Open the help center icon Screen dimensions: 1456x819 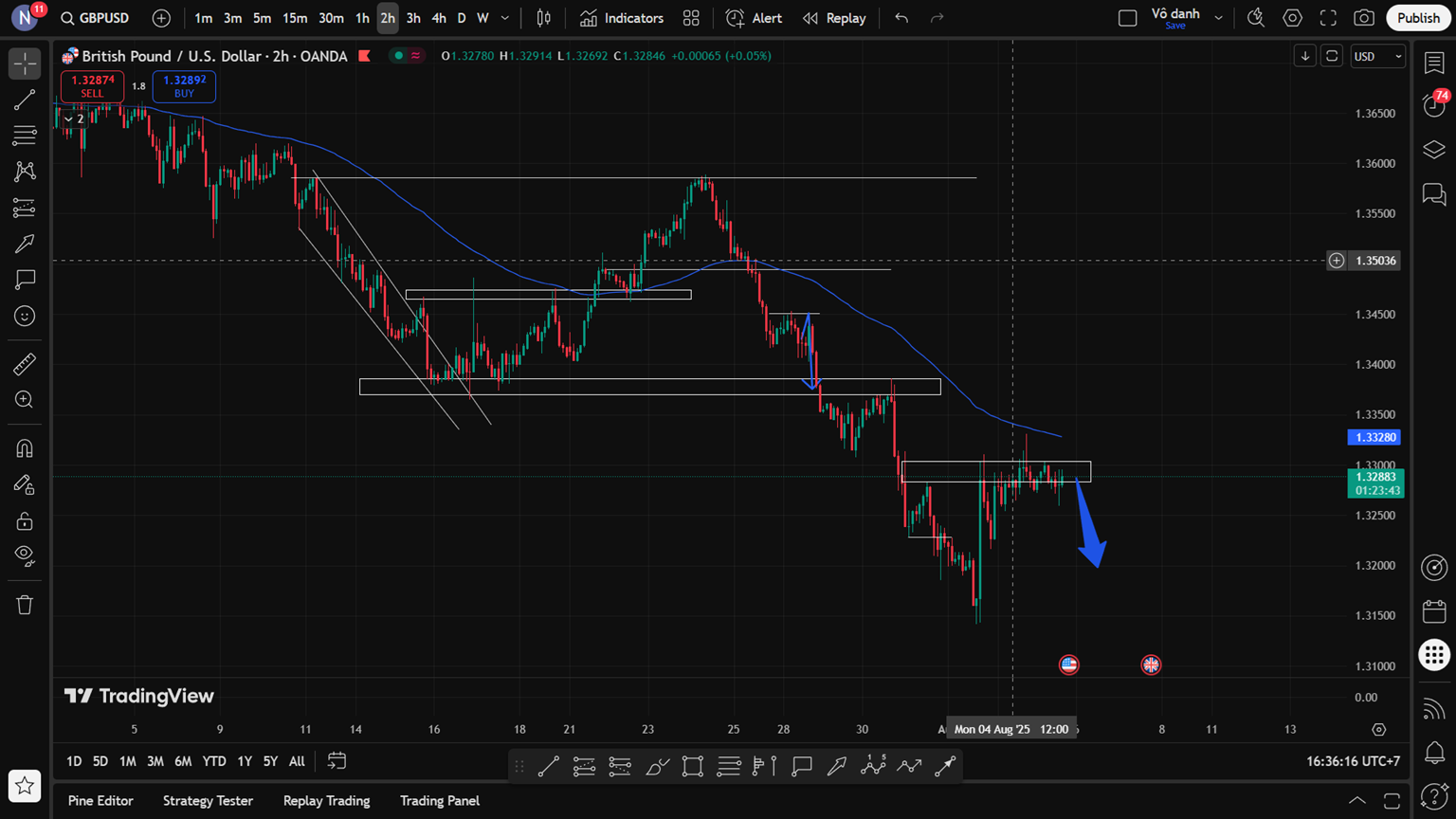1434,796
